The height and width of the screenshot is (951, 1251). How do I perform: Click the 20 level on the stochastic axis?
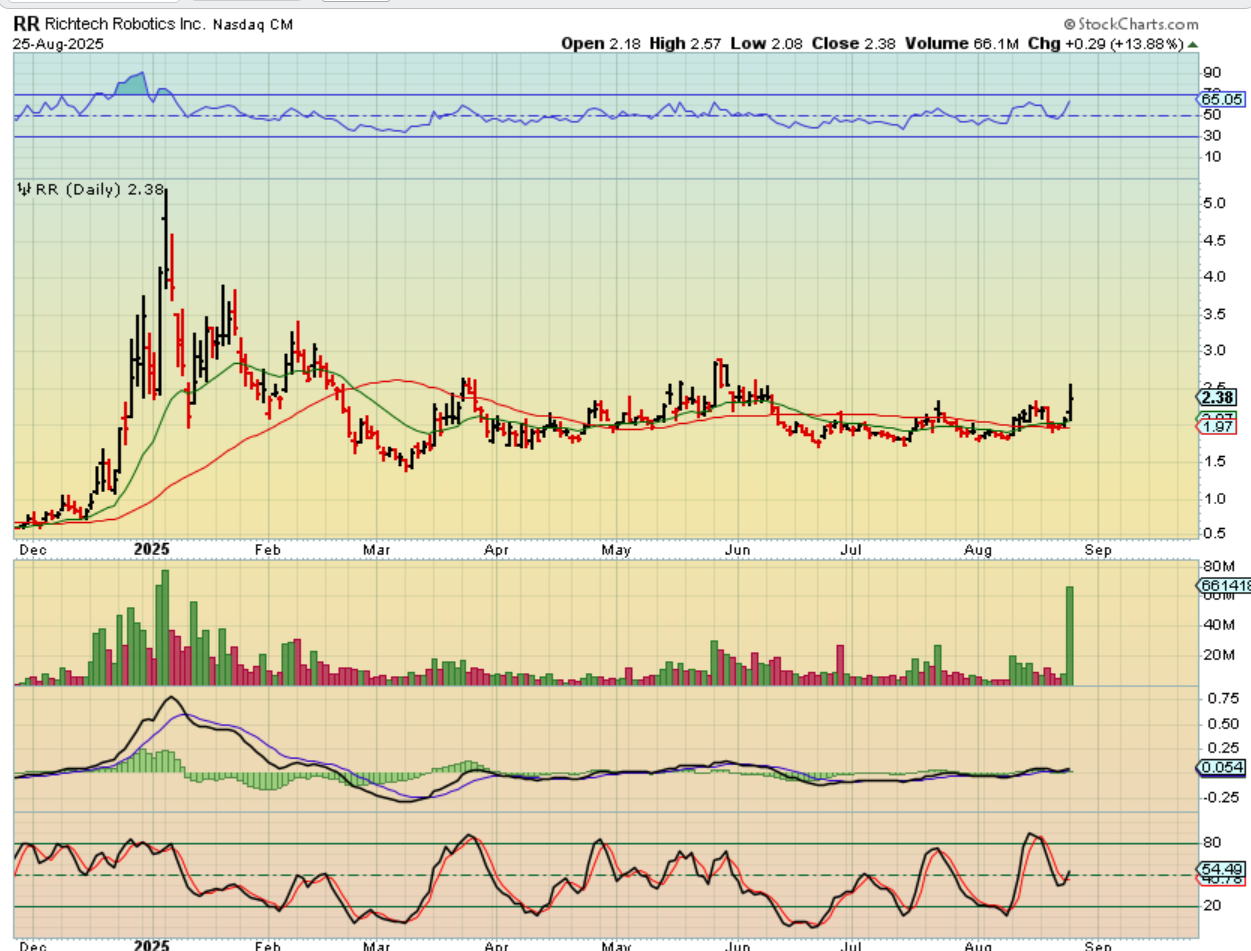pyautogui.click(x=1210, y=905)
